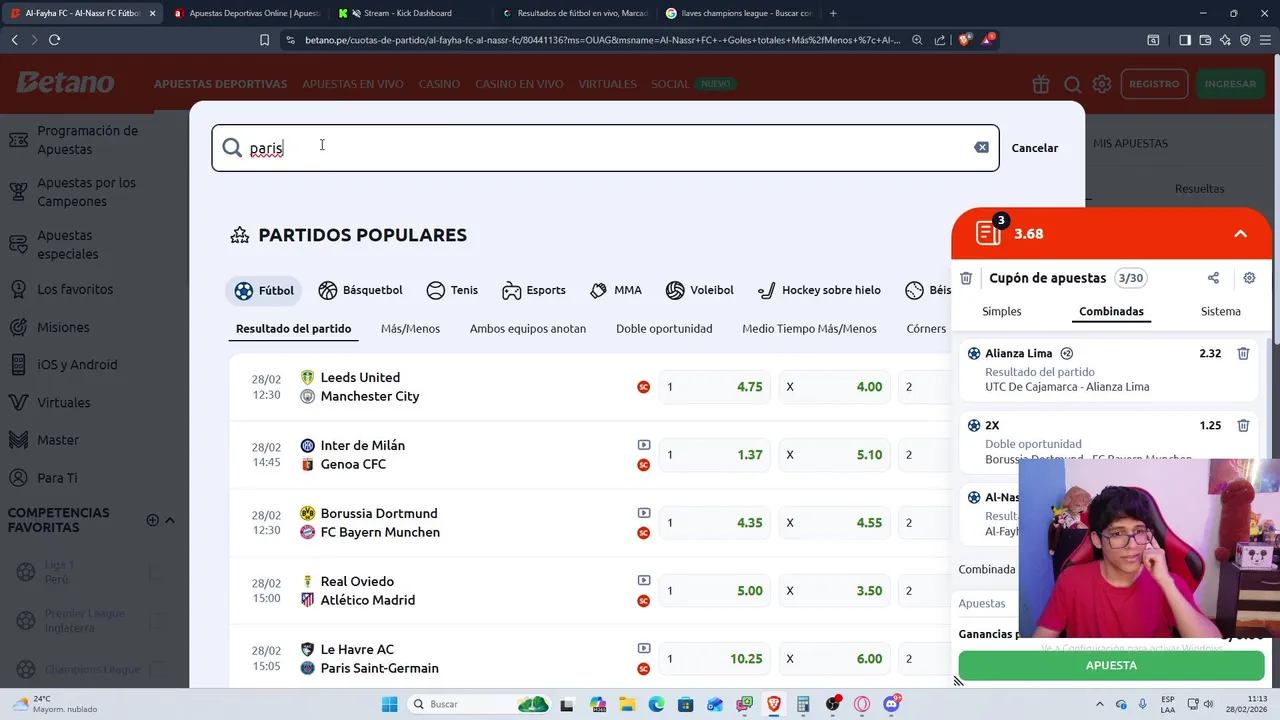The width and height of the screenshot is (1280, 720).
Task: Delete the Alianza Lima selection from coupon
Action: point(1243,353)
